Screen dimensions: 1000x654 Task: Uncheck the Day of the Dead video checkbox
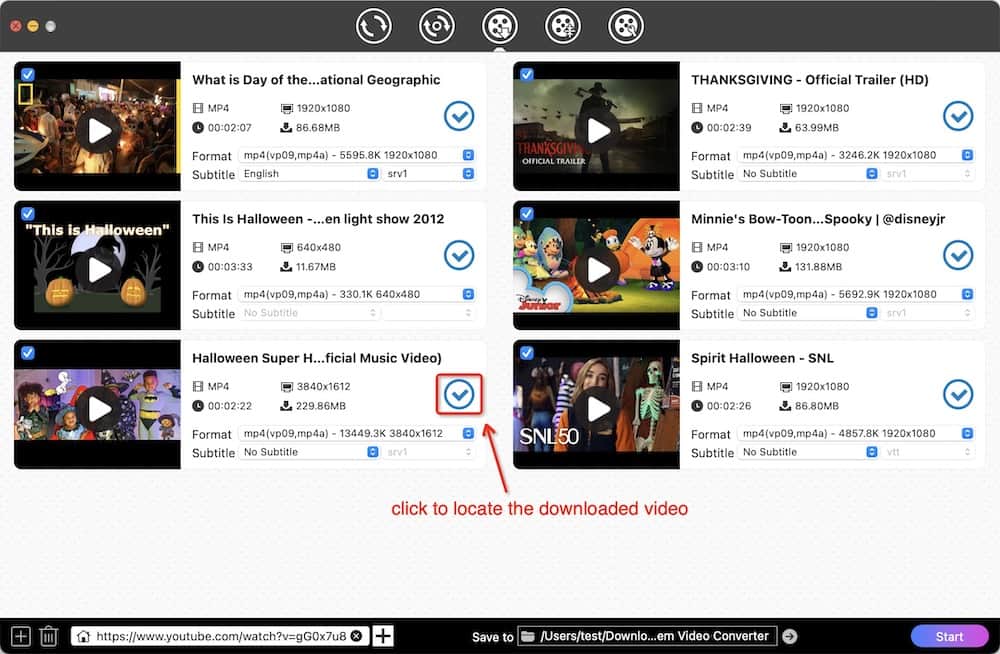(x=27, y=75)
